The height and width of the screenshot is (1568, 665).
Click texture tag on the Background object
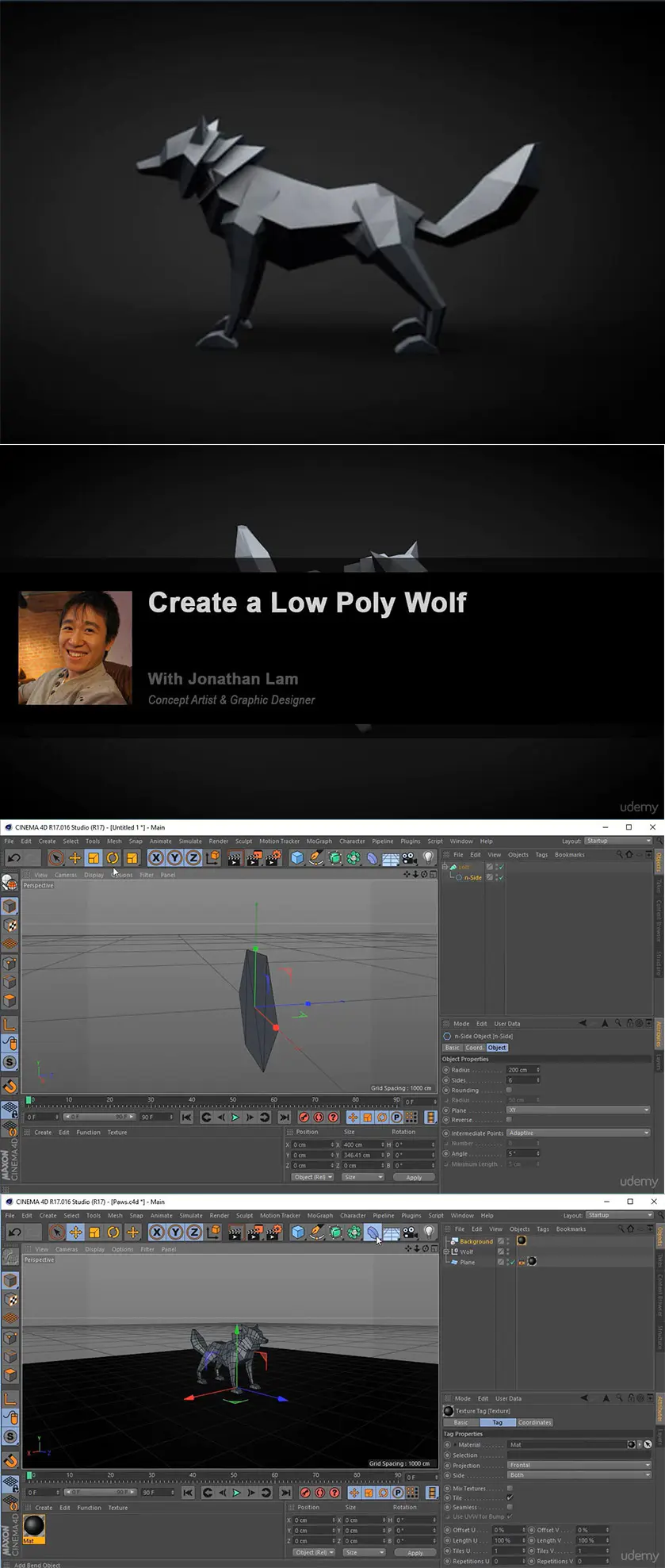522,1240
